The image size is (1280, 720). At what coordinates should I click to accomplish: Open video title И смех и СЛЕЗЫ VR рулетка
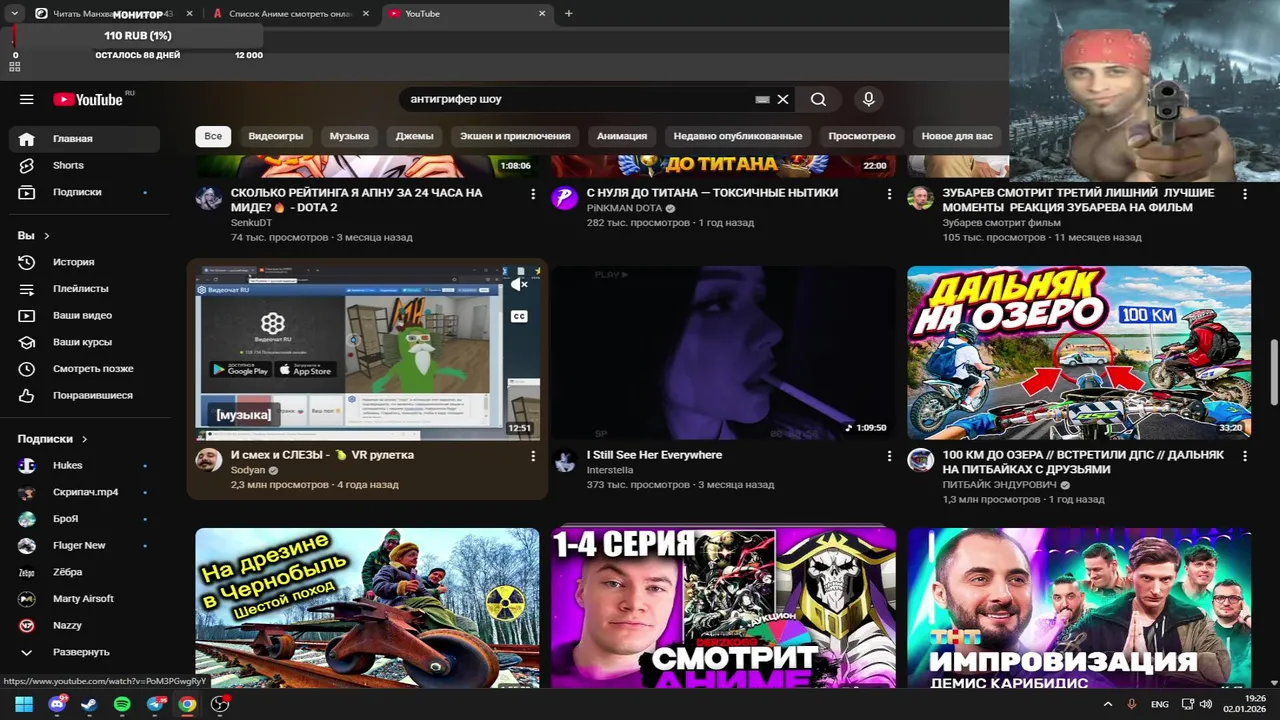(x=322, y=455)
